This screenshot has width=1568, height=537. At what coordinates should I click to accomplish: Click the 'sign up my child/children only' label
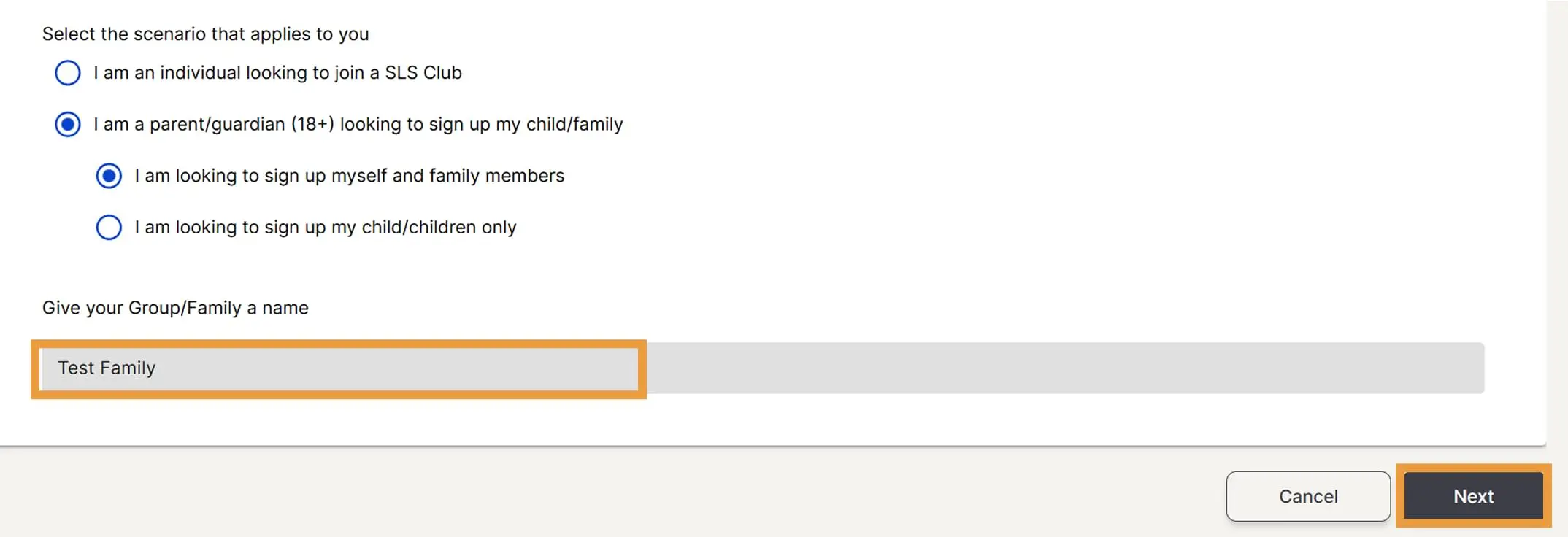[325, 228]
